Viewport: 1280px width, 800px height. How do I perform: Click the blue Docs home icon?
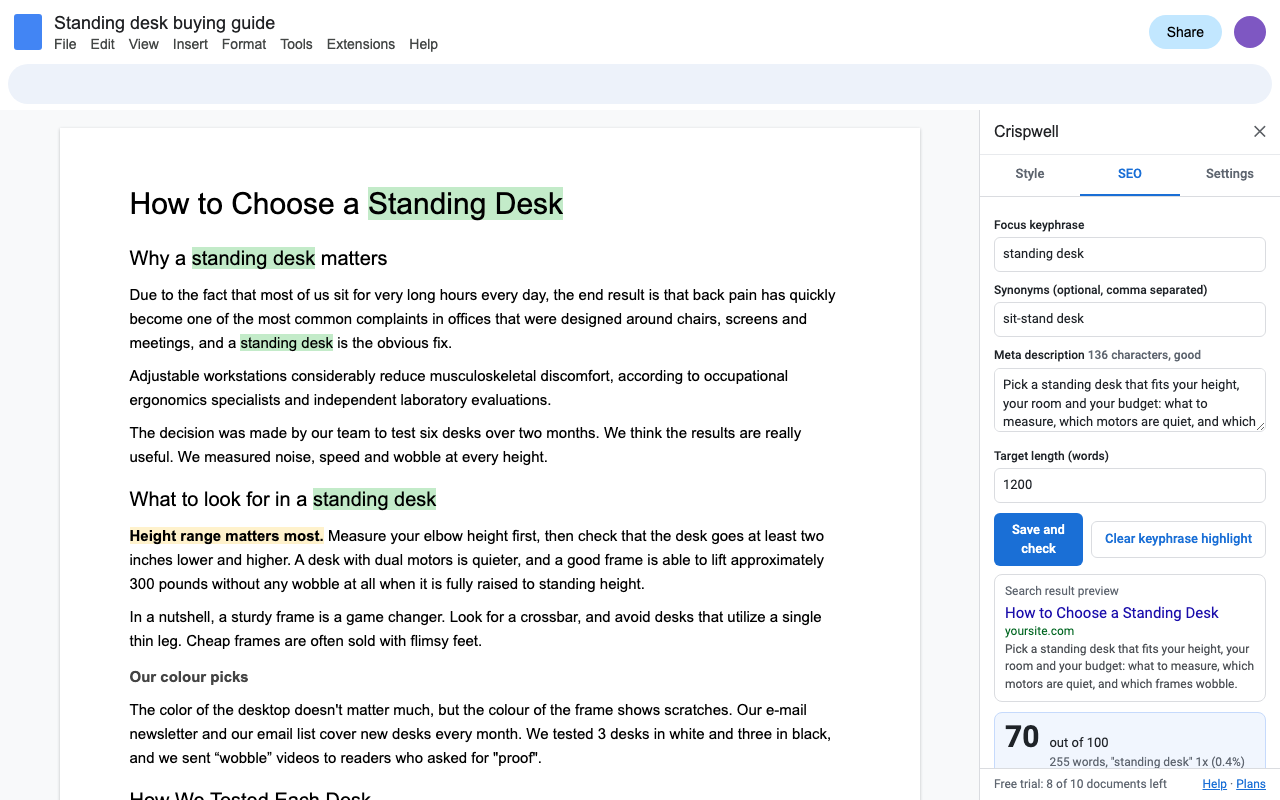tap(28, 32)
